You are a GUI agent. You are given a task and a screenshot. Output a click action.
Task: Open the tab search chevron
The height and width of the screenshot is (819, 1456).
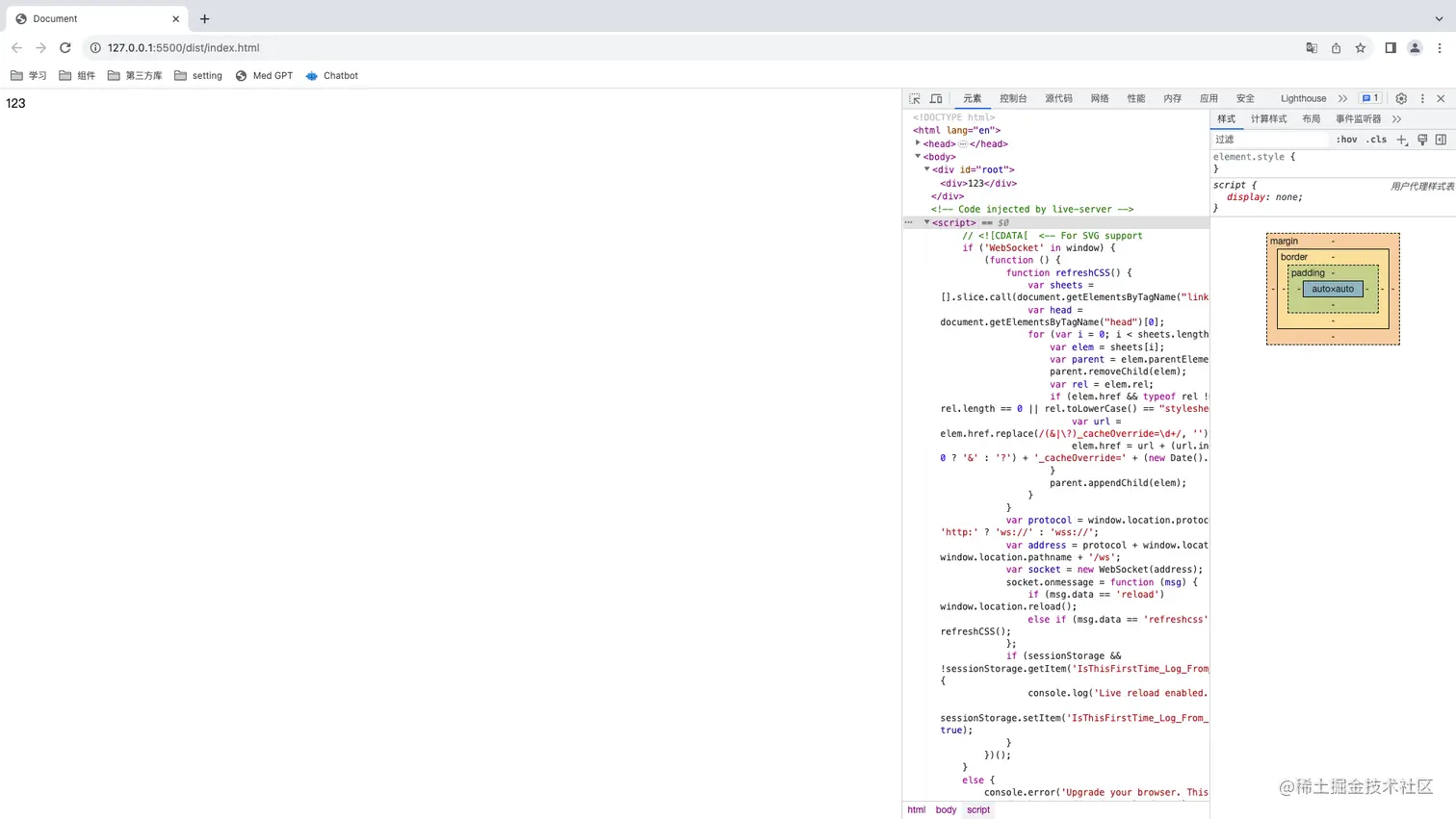click(x=1440, y=18)
